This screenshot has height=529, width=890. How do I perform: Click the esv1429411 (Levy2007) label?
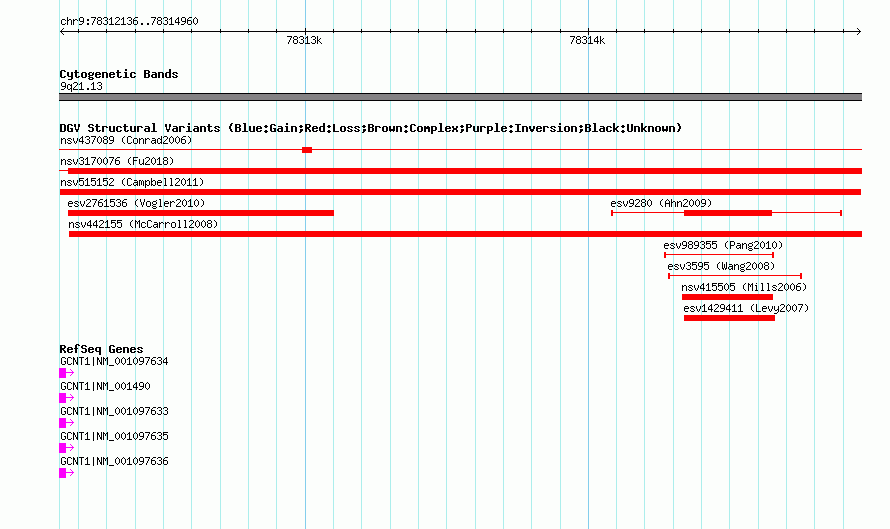[746, 308]
